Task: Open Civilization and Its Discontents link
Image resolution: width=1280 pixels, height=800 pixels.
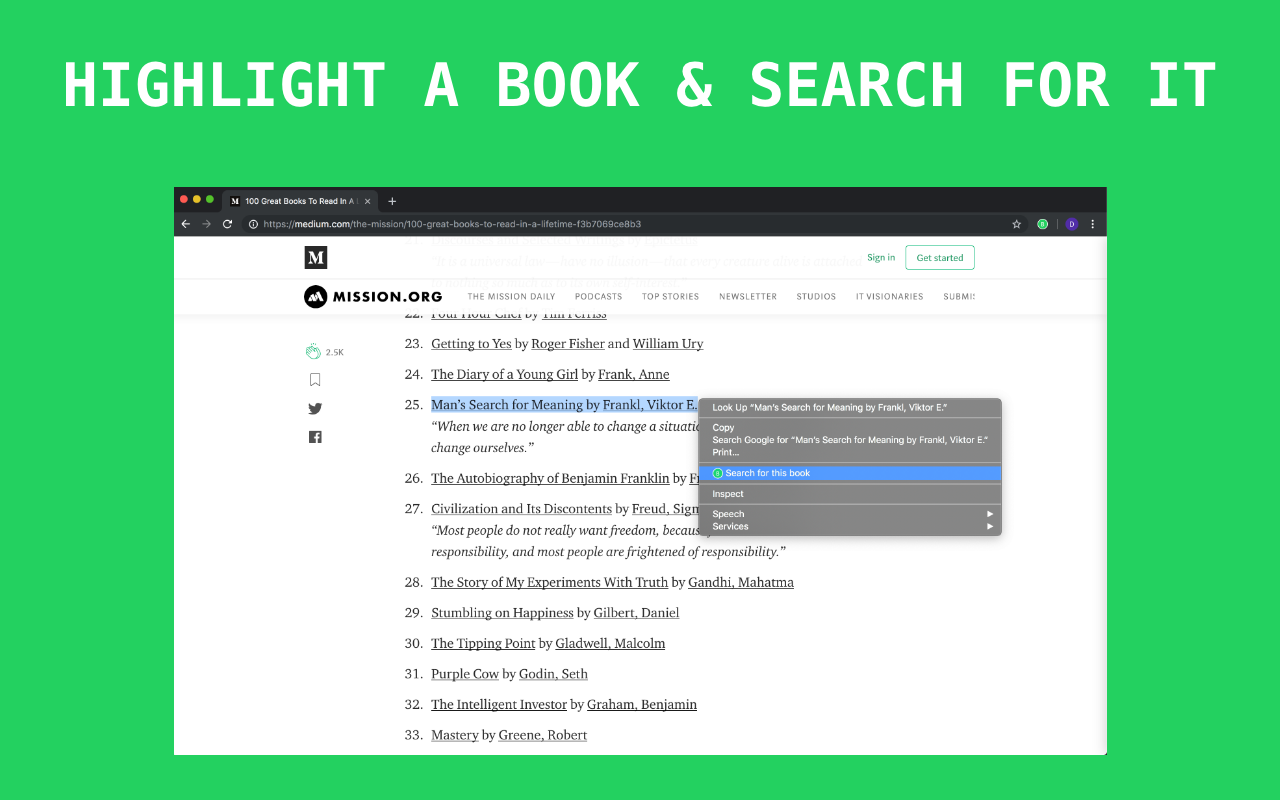Action: click(521, 509)
